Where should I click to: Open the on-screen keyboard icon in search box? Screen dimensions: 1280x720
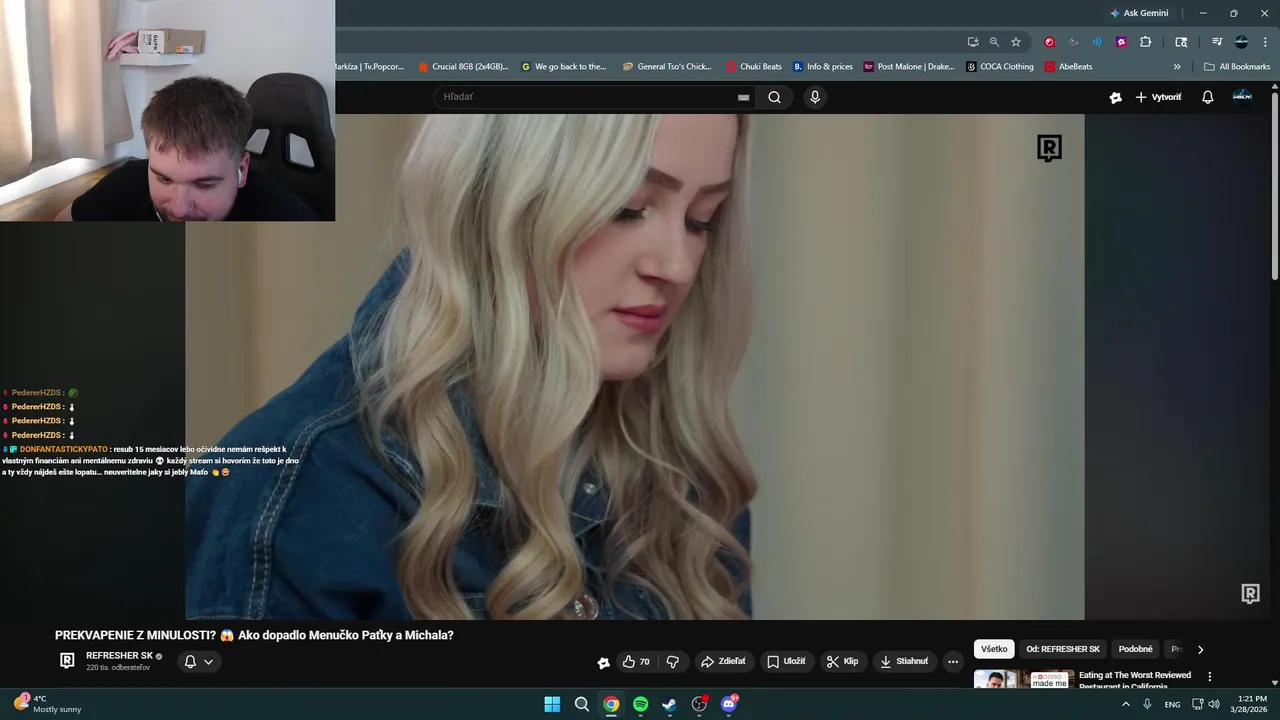(x=743, y=97)
